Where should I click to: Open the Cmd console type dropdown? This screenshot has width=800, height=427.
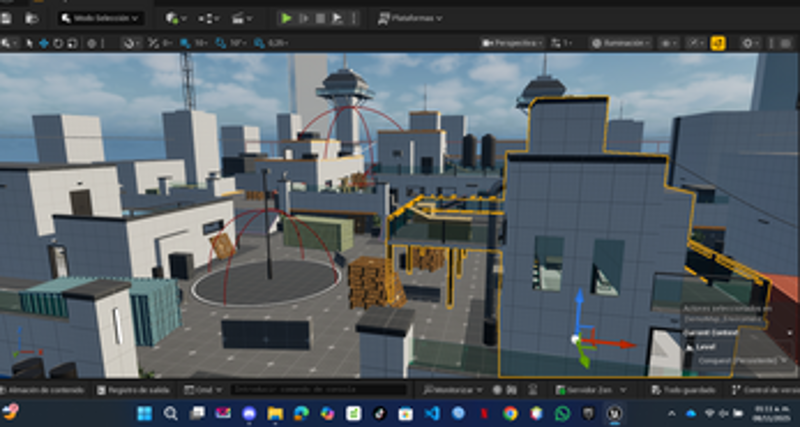click(203, 390)
